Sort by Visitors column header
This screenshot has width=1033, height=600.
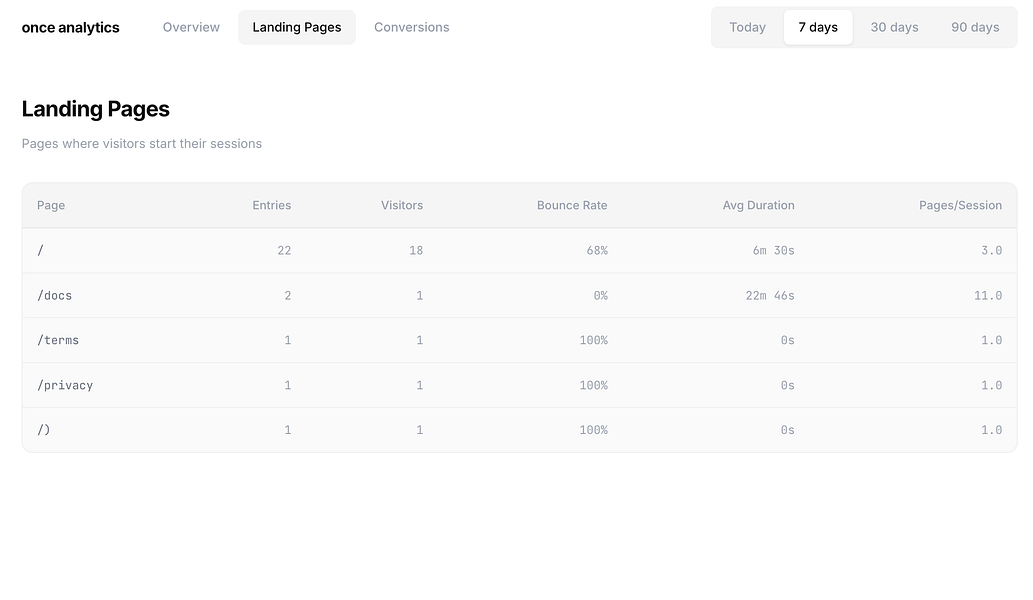pos(402,205)
